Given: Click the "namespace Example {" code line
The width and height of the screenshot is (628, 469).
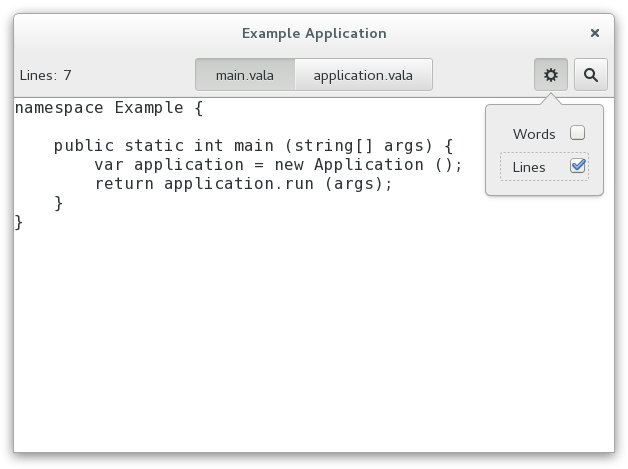Looking at the screenshot, I should (109, 108).
